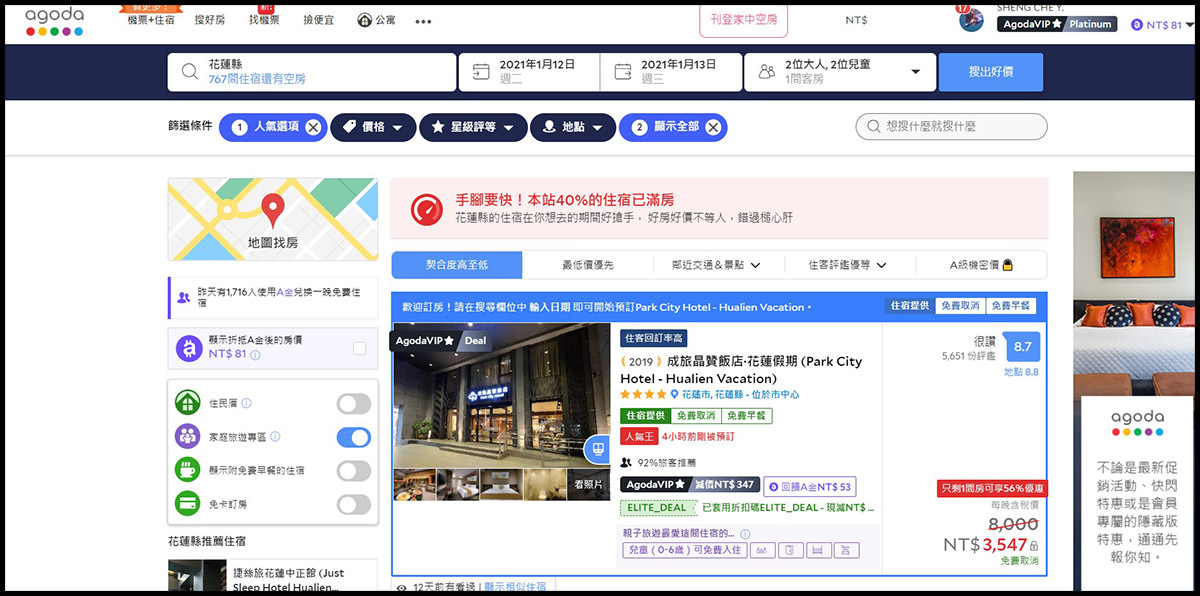
Task: Click the blue bus icon on hotel photo
Action: (597, 449)
